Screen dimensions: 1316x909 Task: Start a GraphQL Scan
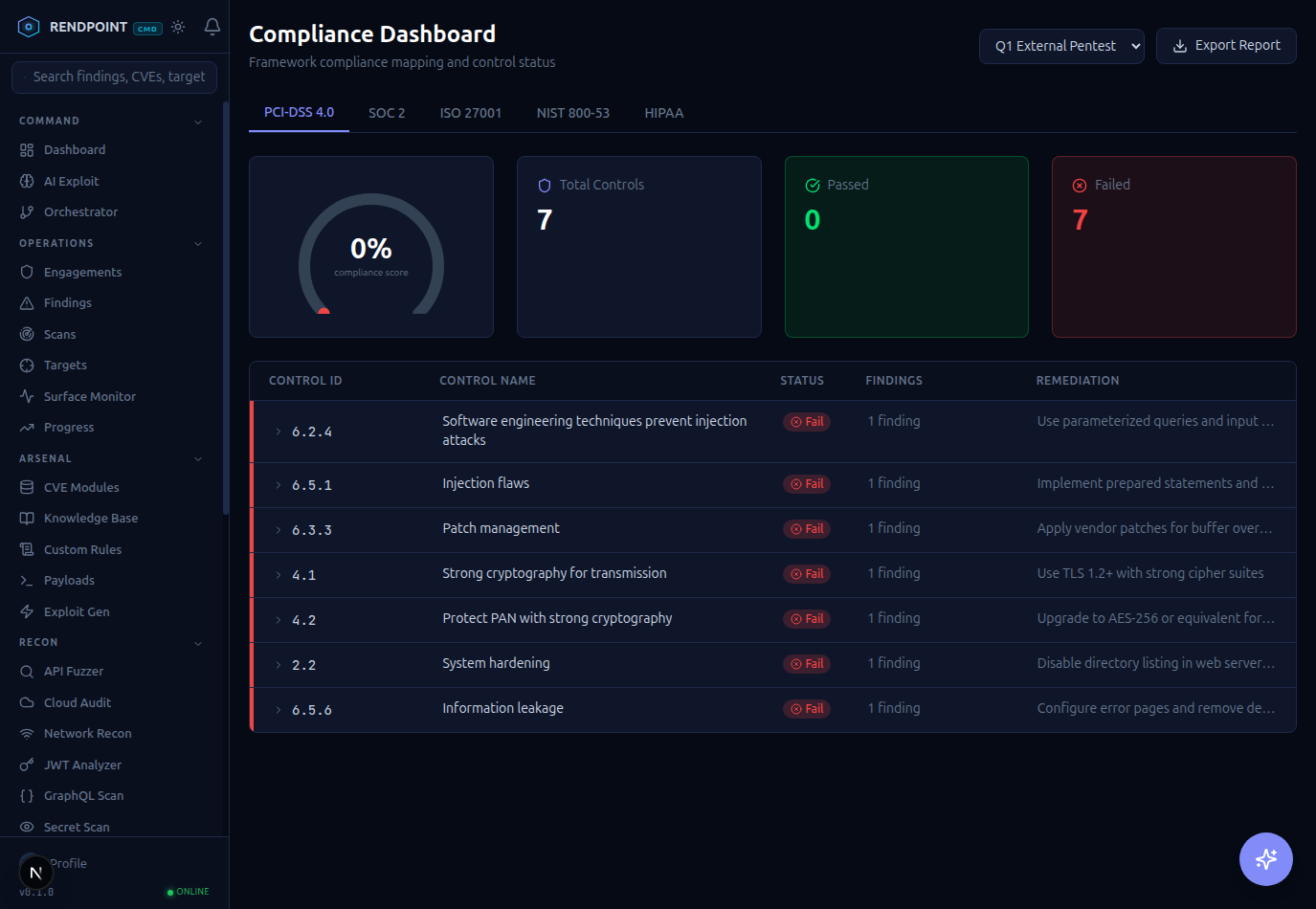pos(83,795)
